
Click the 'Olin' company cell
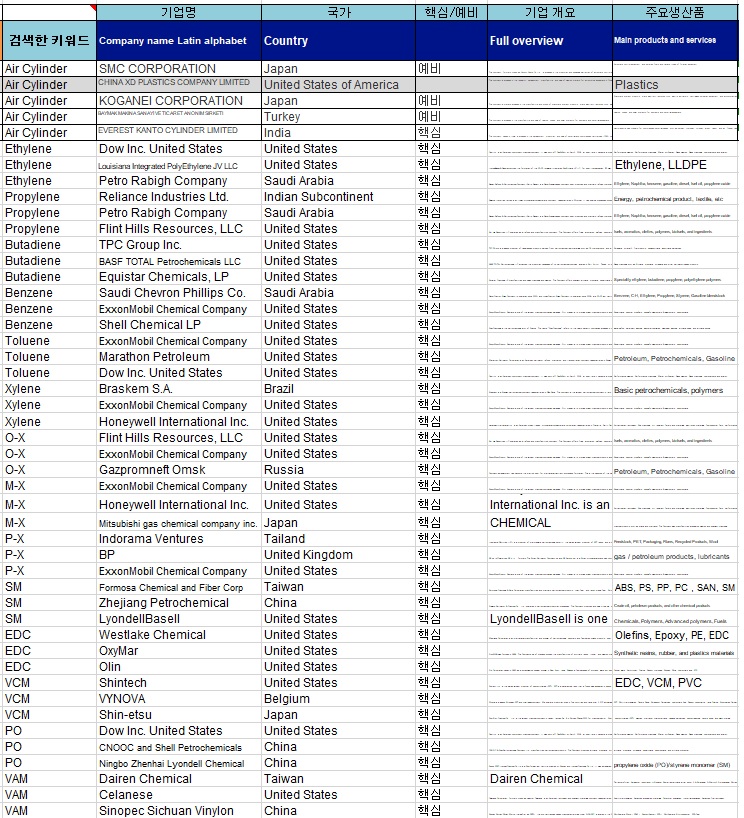179,667
